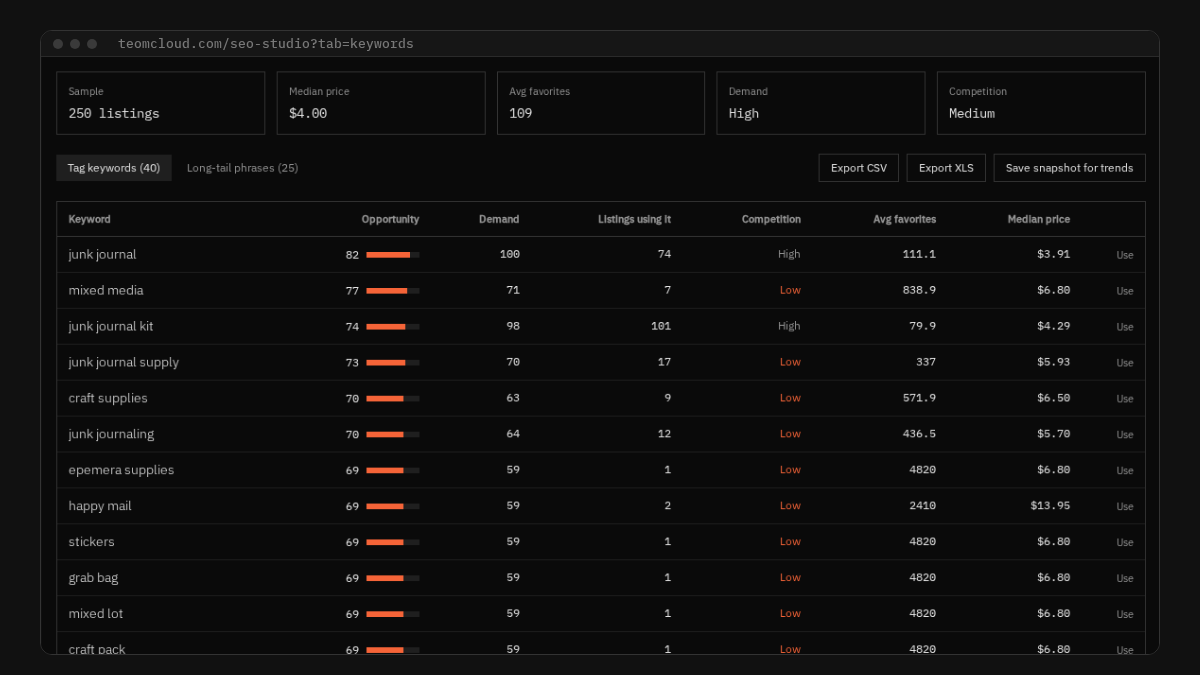Sort by Listings using it header

coord(634,219)
